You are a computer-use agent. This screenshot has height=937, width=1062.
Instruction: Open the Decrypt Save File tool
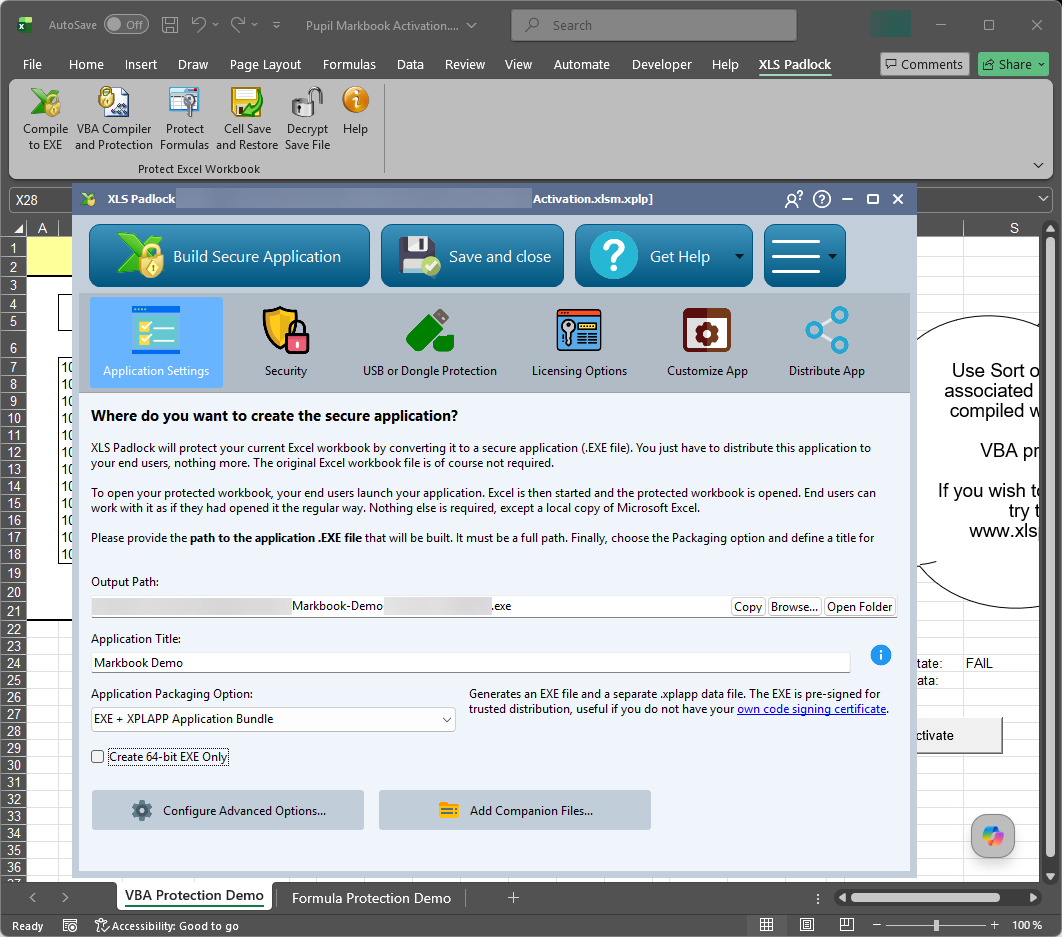click(307, 119)
